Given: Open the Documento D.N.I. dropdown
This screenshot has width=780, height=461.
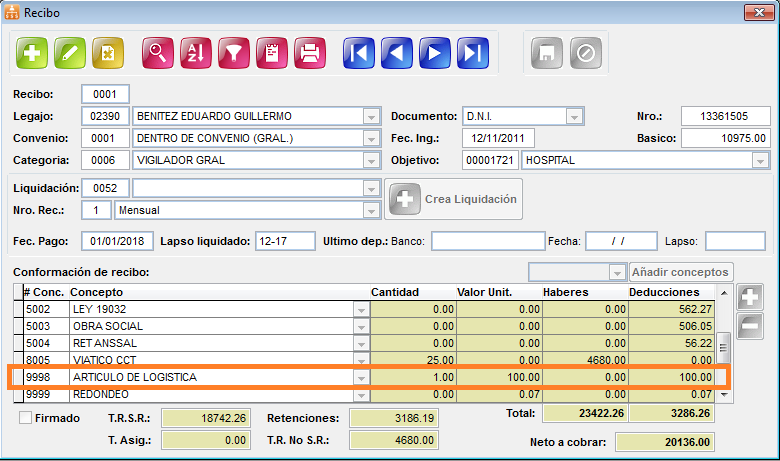Looking at the screenshot, I should tap(574, 117).
